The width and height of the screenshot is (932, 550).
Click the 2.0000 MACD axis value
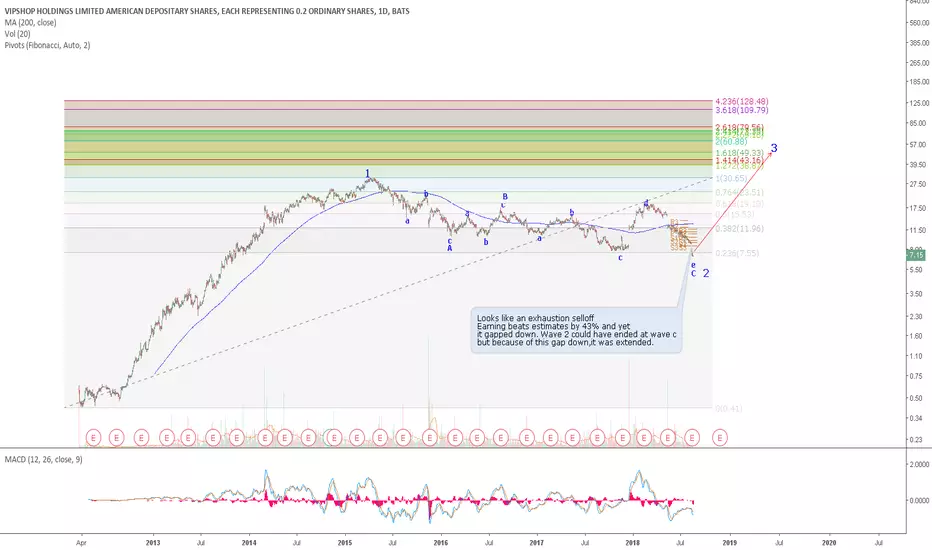918,464
